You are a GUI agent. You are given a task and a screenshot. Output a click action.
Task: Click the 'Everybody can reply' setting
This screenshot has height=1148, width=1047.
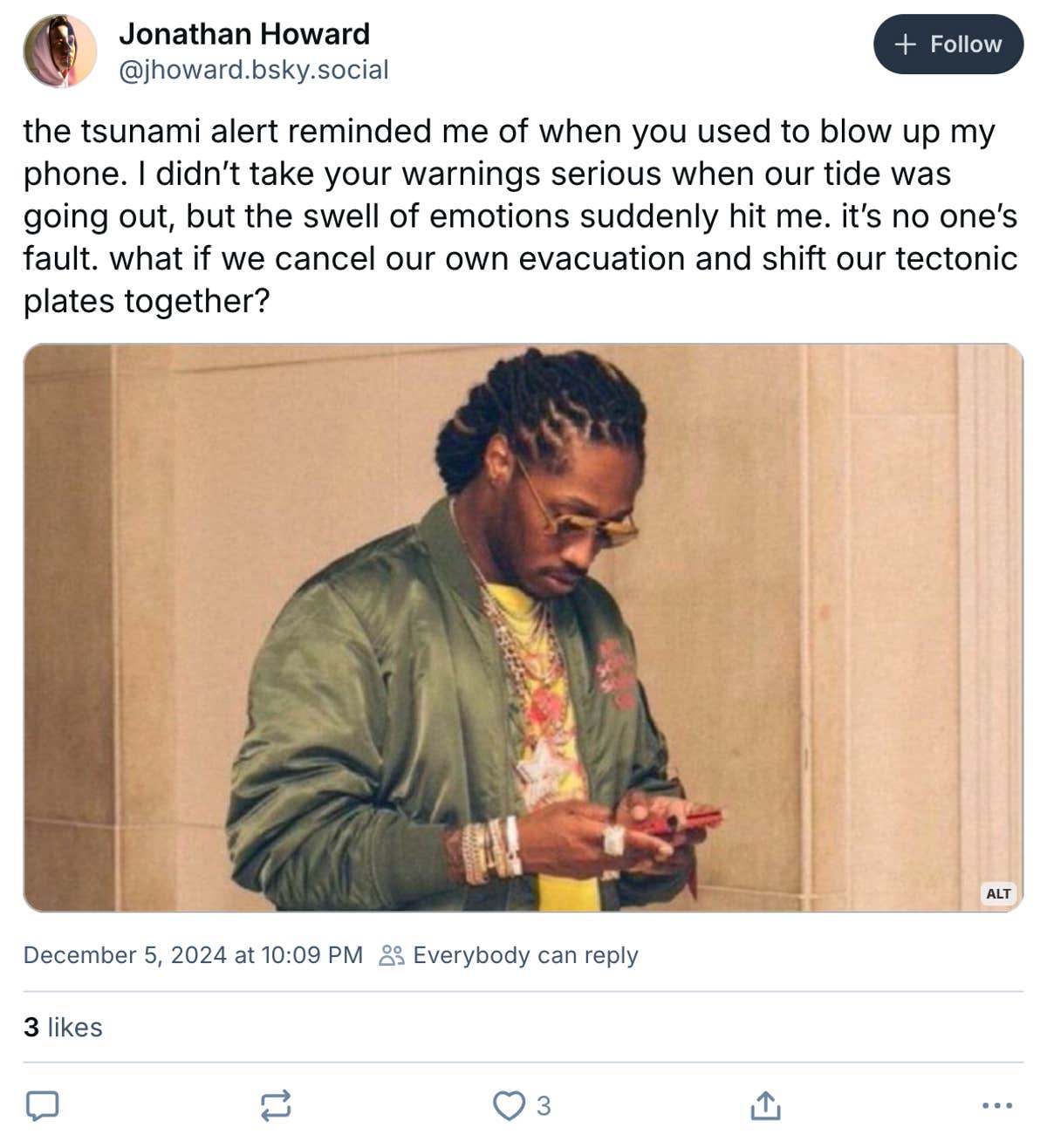[x=524, y=956]
